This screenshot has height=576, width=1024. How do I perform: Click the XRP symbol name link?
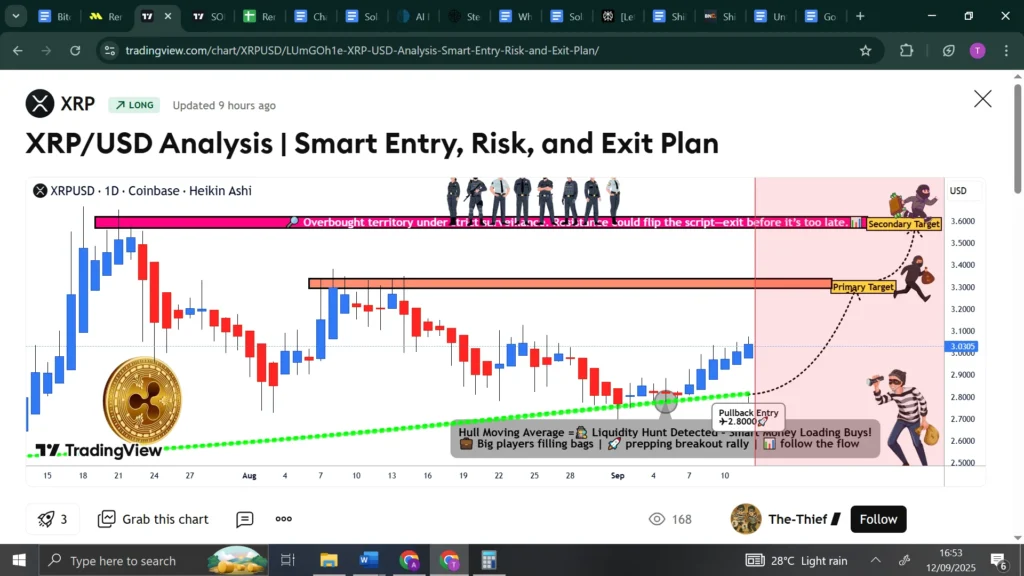pos(78,104)
